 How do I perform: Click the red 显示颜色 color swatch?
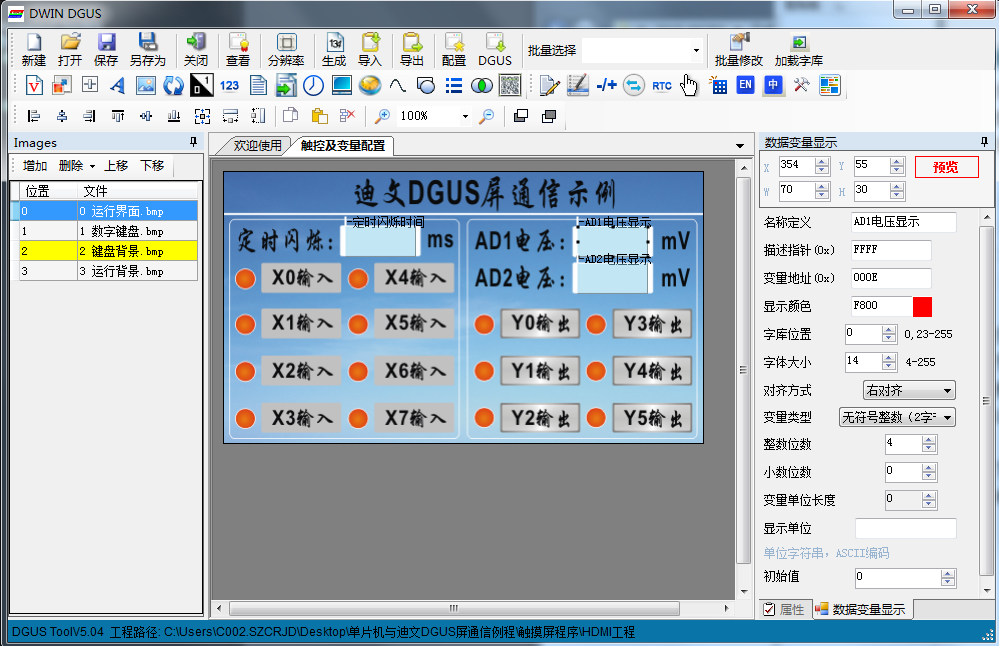point(922,306)
